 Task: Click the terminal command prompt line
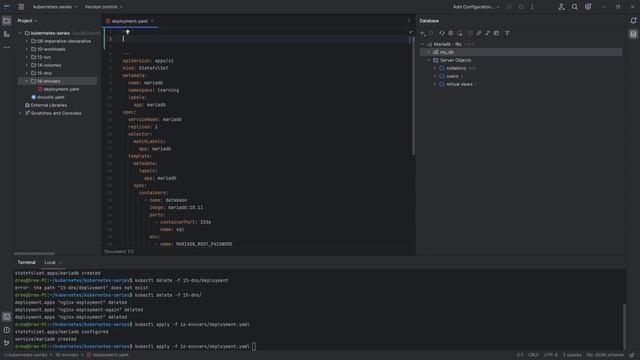(x=135, y=346)
